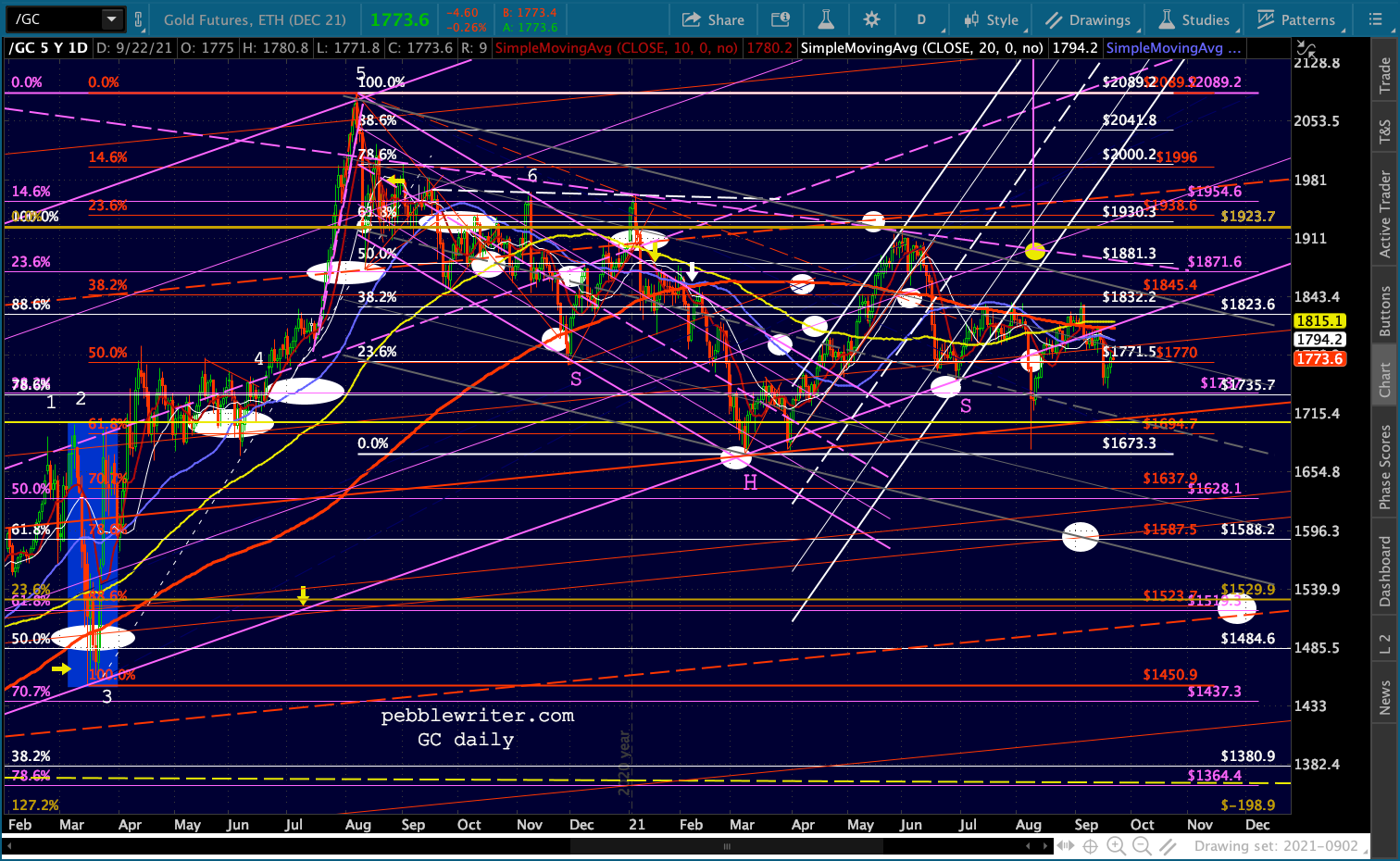Click the red 1773.6 price axis bubble
The height and width of the screenshot is (861, 1400).
[x=1319, y=359]
